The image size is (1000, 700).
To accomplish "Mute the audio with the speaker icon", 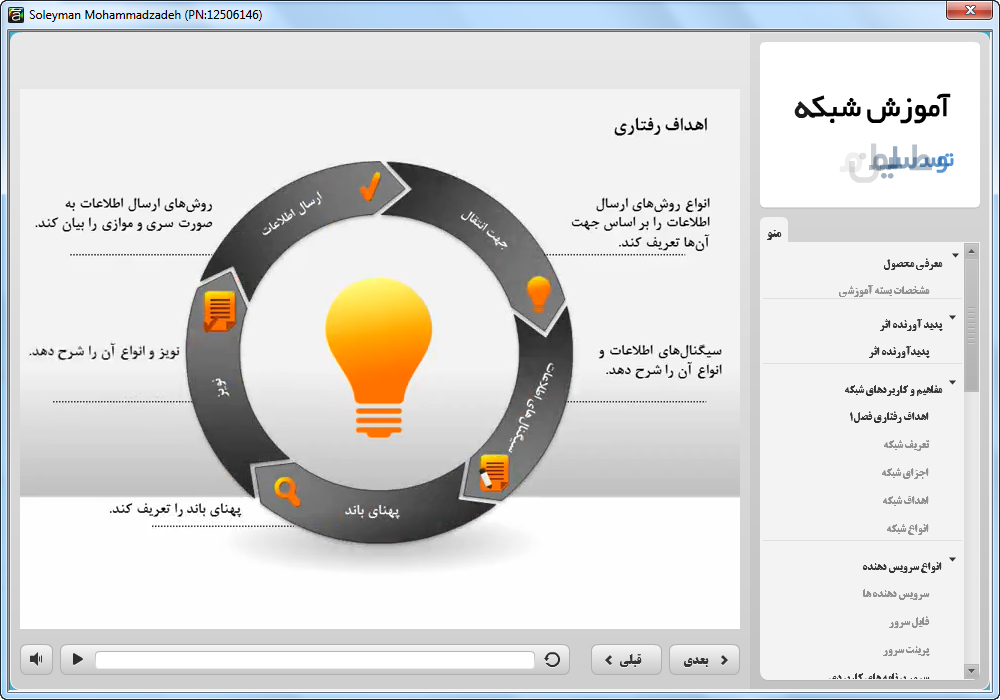I will (36, 659).
